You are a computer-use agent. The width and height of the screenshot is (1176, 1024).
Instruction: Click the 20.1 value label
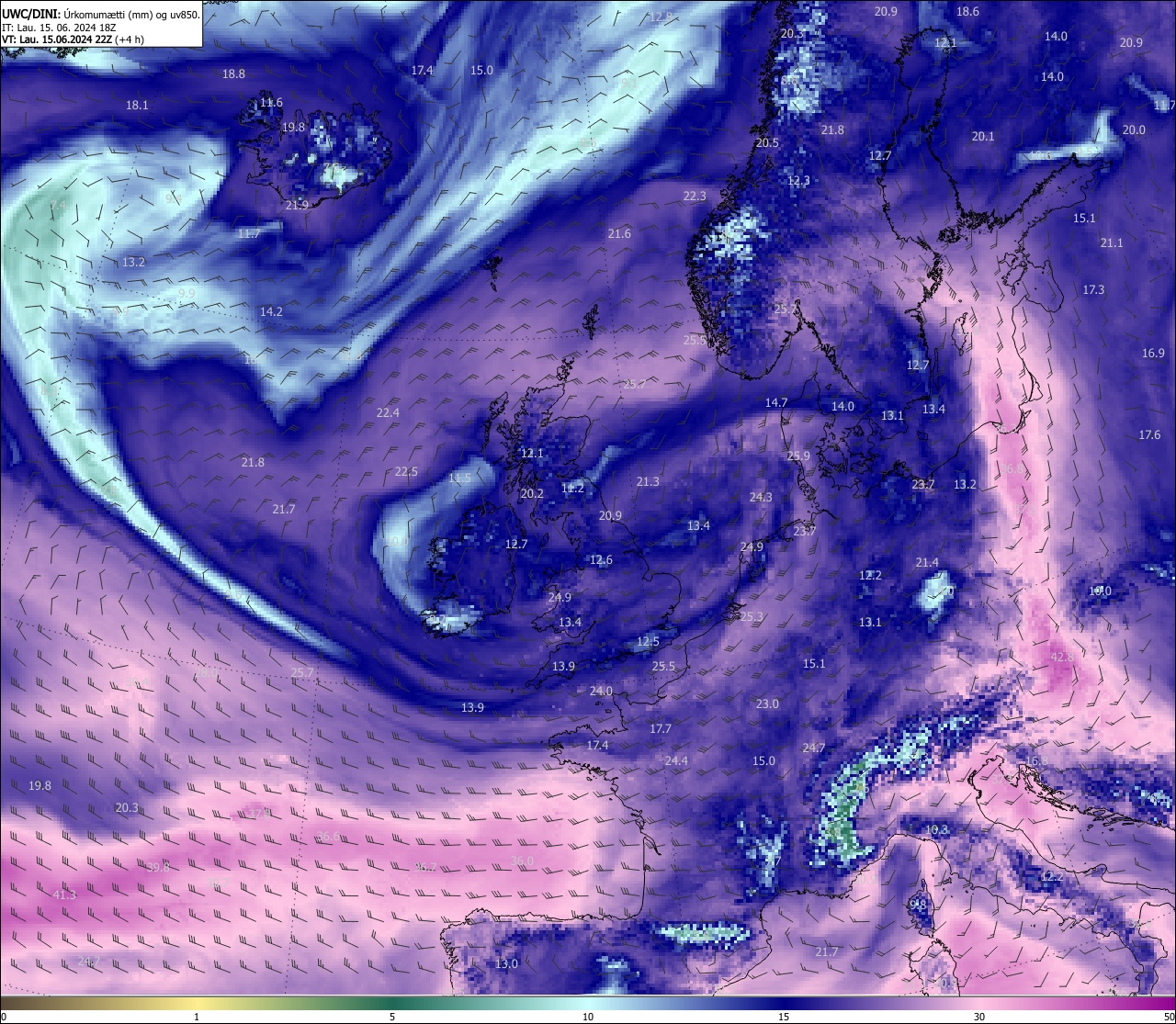[983, 136]
